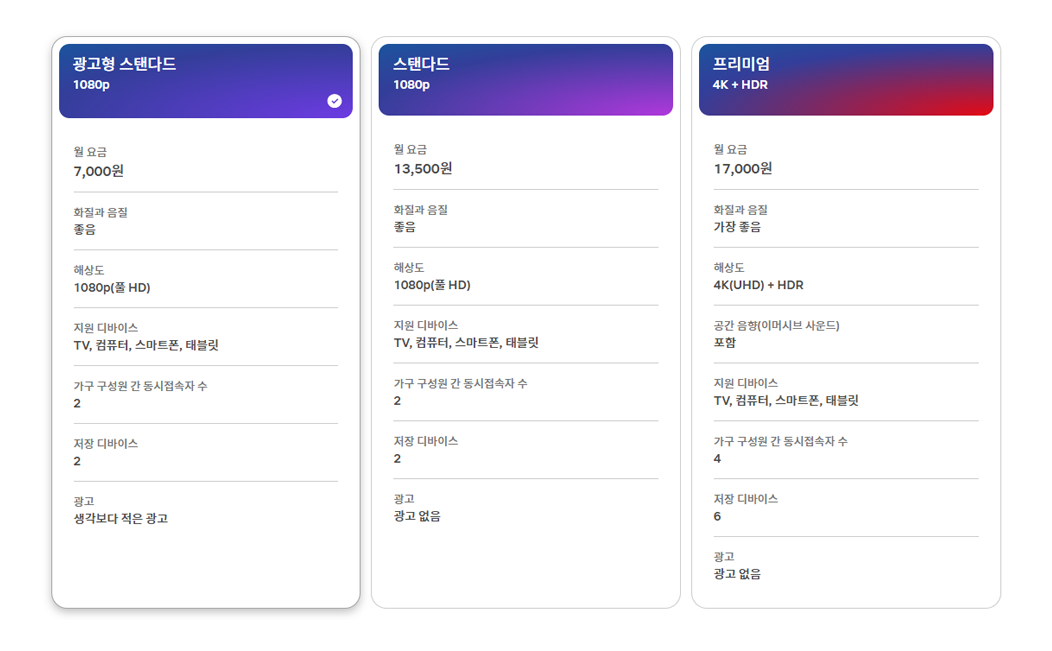Click the 좋음 quality value in 광고형 스탠다드
Image resolution: width=1052 pixels, height=651 pixels.
tap(85, 230)
